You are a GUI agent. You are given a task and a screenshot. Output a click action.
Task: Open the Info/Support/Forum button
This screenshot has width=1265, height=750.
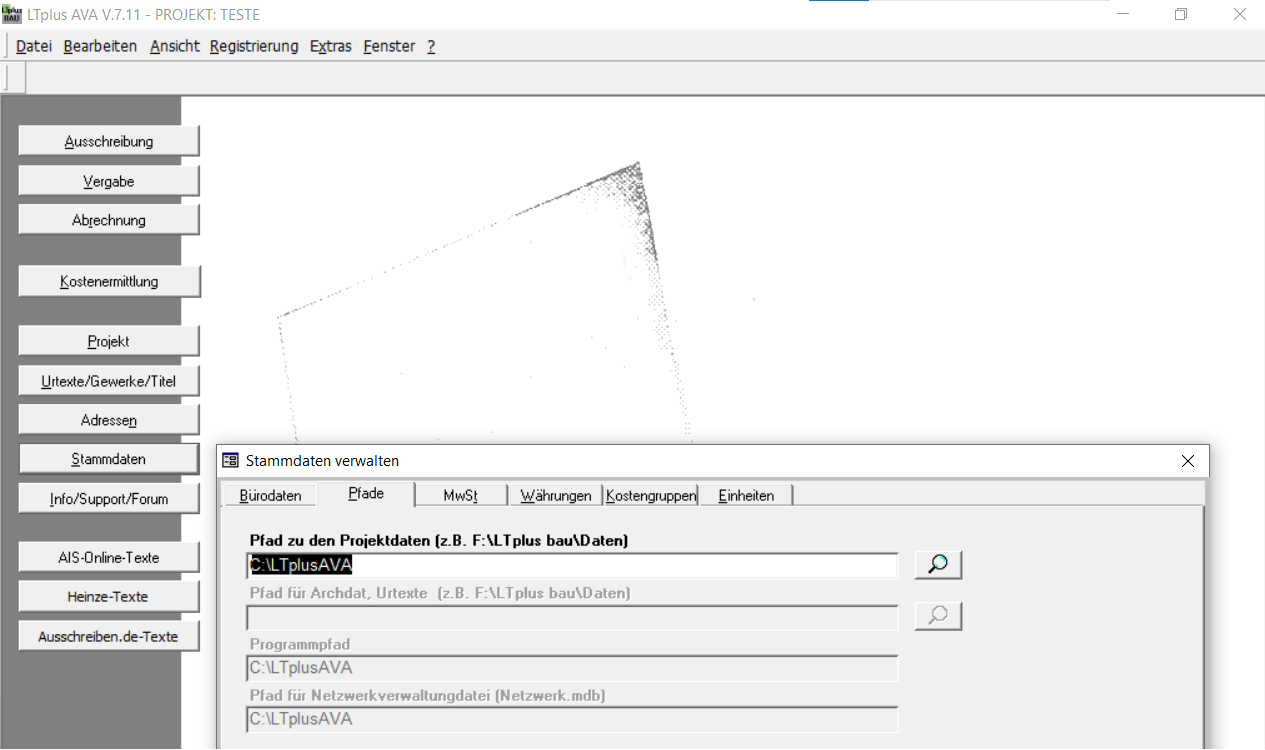pos(109,499)
